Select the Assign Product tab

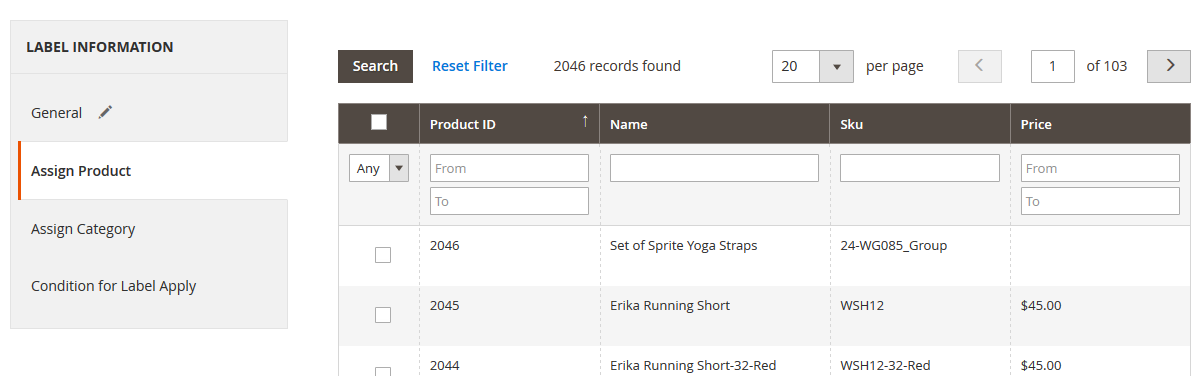click(x=153, y=171)
